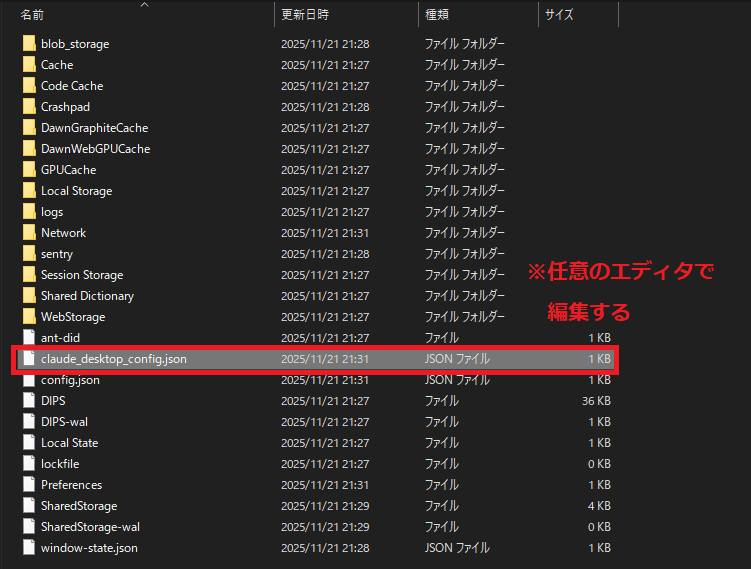
Task: Click the Shared Dictionary folder icon
Action: pos(29,296)
